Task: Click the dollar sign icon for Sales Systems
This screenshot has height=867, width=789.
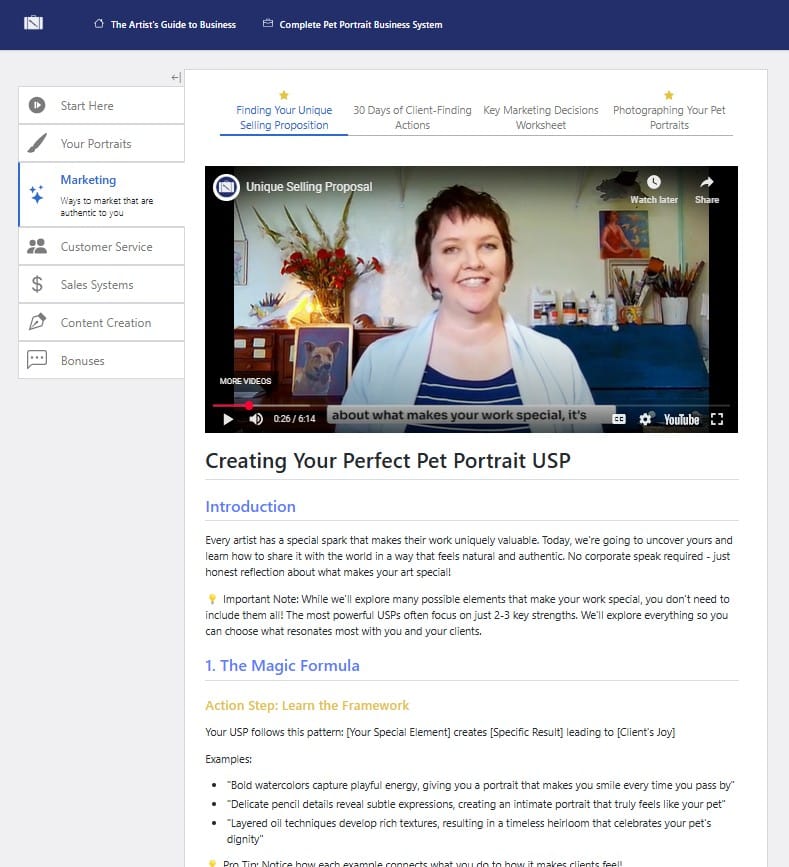Action: 37,284
